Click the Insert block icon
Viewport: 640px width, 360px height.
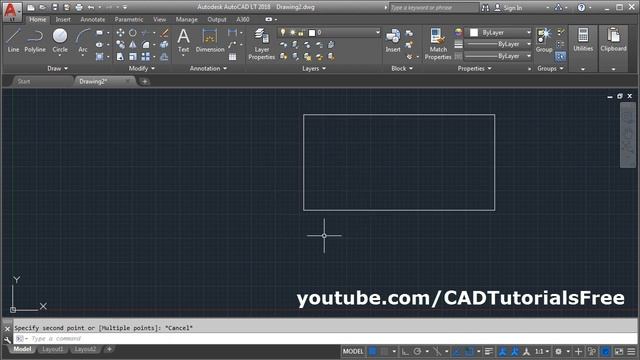(x=393, y=40)
